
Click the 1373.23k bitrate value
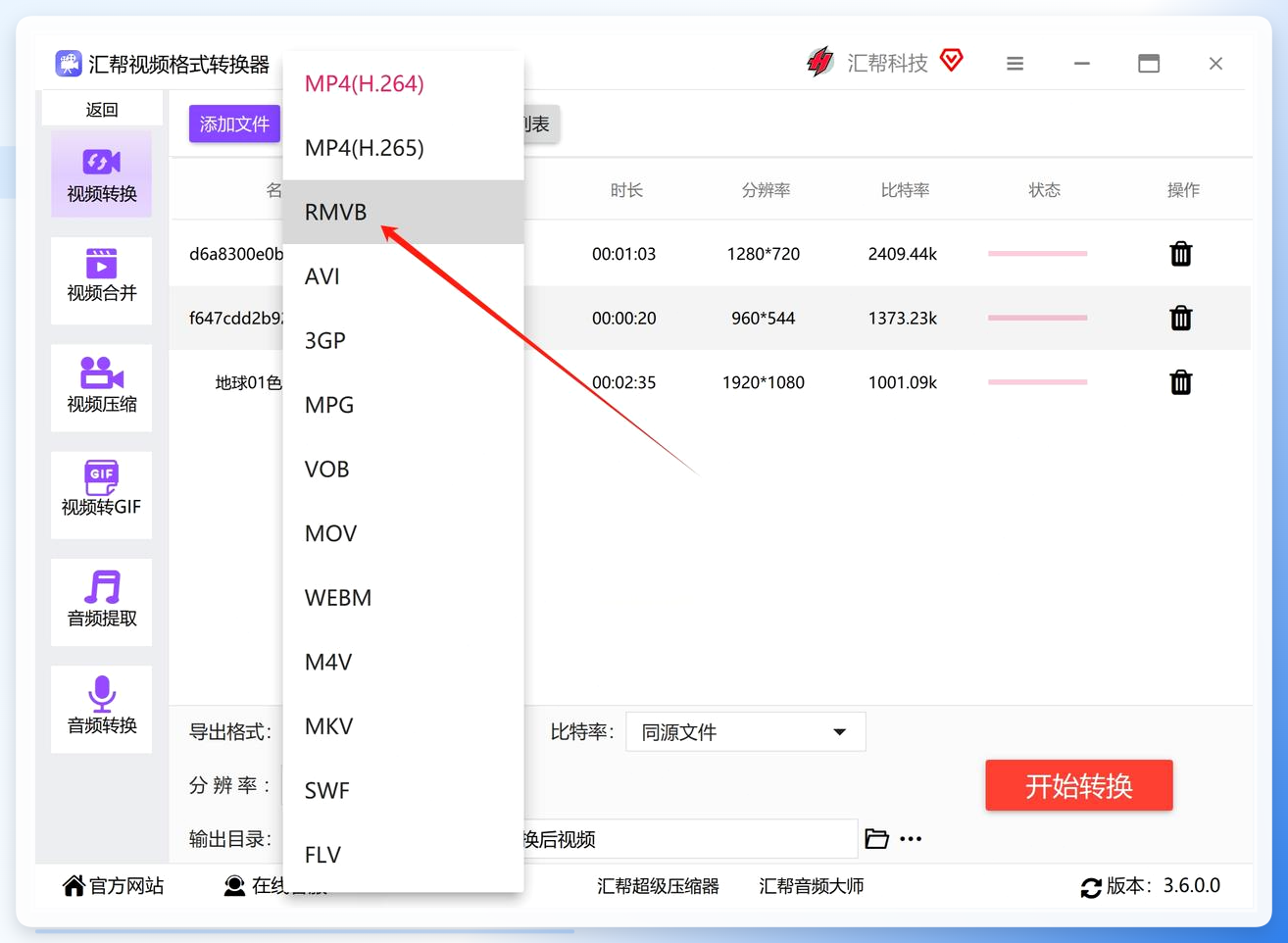[x=903, y=318]
